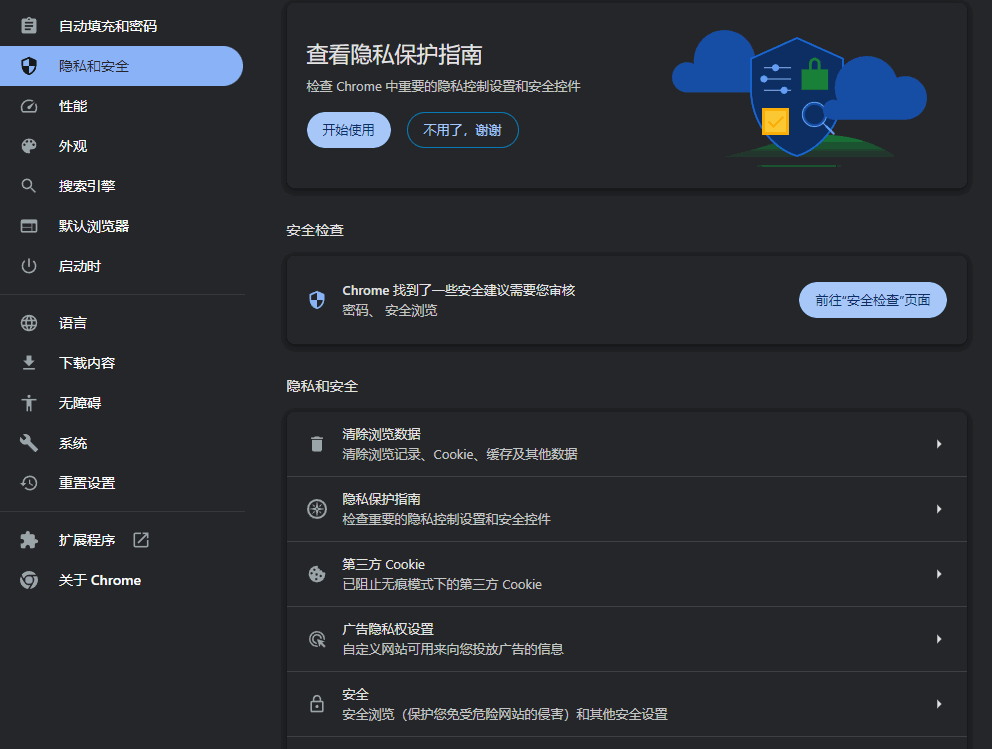Go to the 性能 settings section

click(x=121, y=106)
